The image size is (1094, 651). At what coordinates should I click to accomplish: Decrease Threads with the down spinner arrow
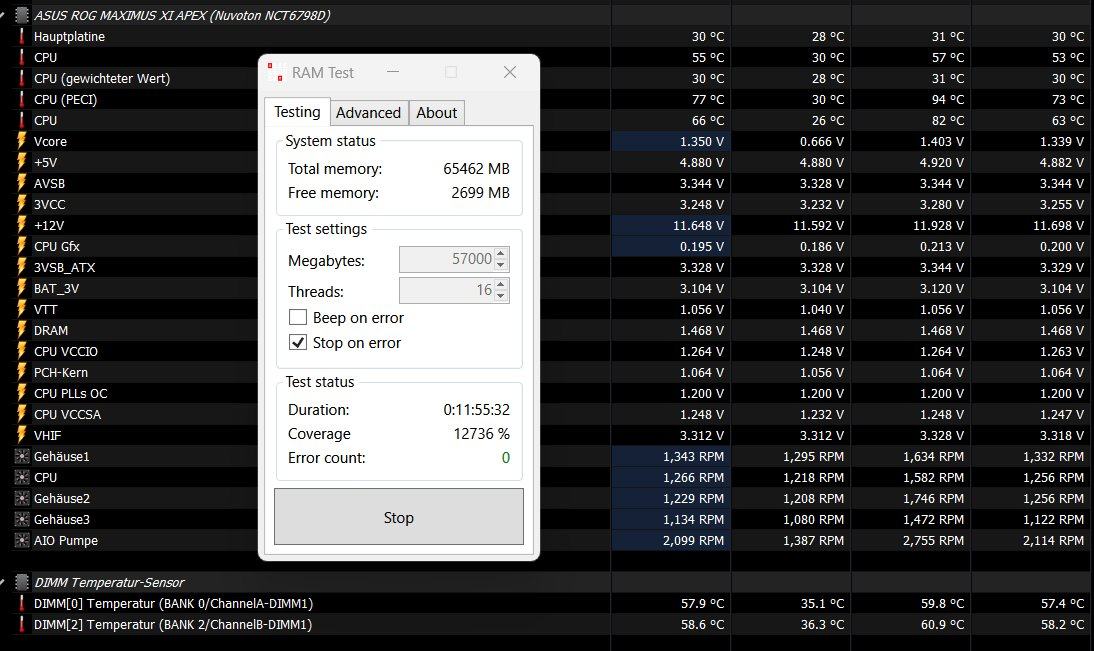(500, 296)
